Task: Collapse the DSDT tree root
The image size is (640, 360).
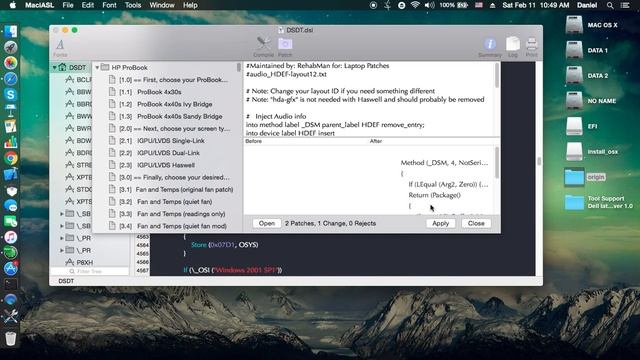Action: (x=55, y=67)
